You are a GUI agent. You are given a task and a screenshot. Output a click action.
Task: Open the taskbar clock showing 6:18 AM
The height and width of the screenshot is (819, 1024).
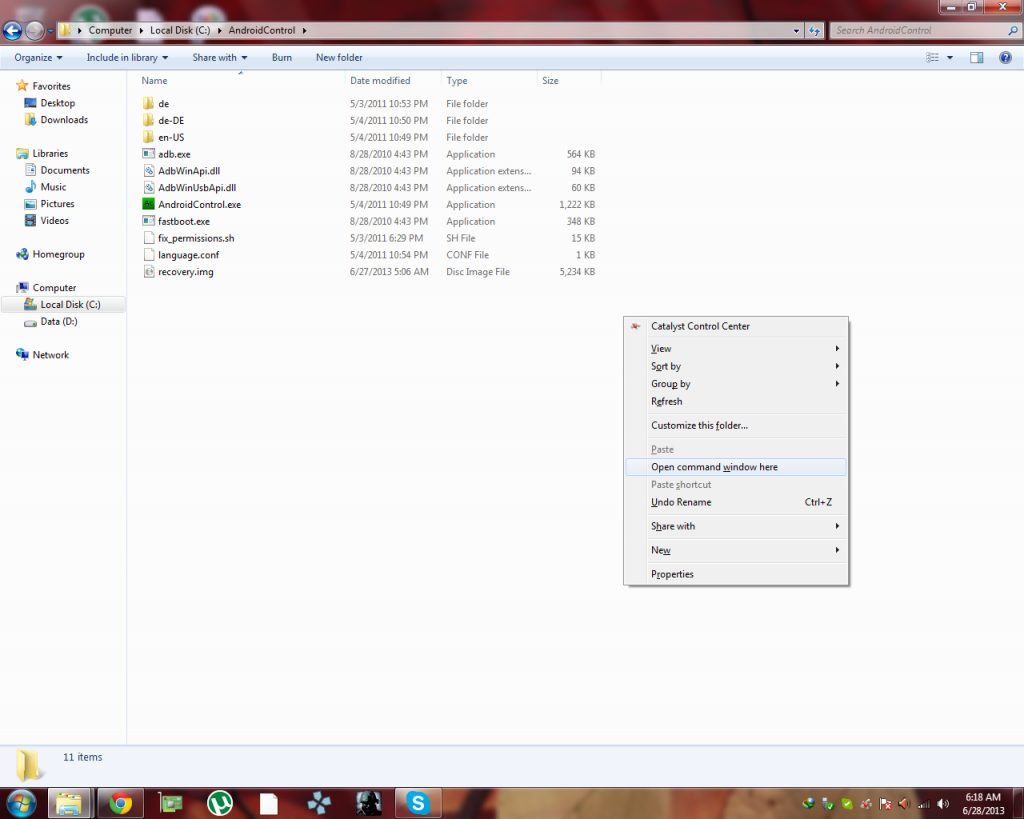coord(983,803)
